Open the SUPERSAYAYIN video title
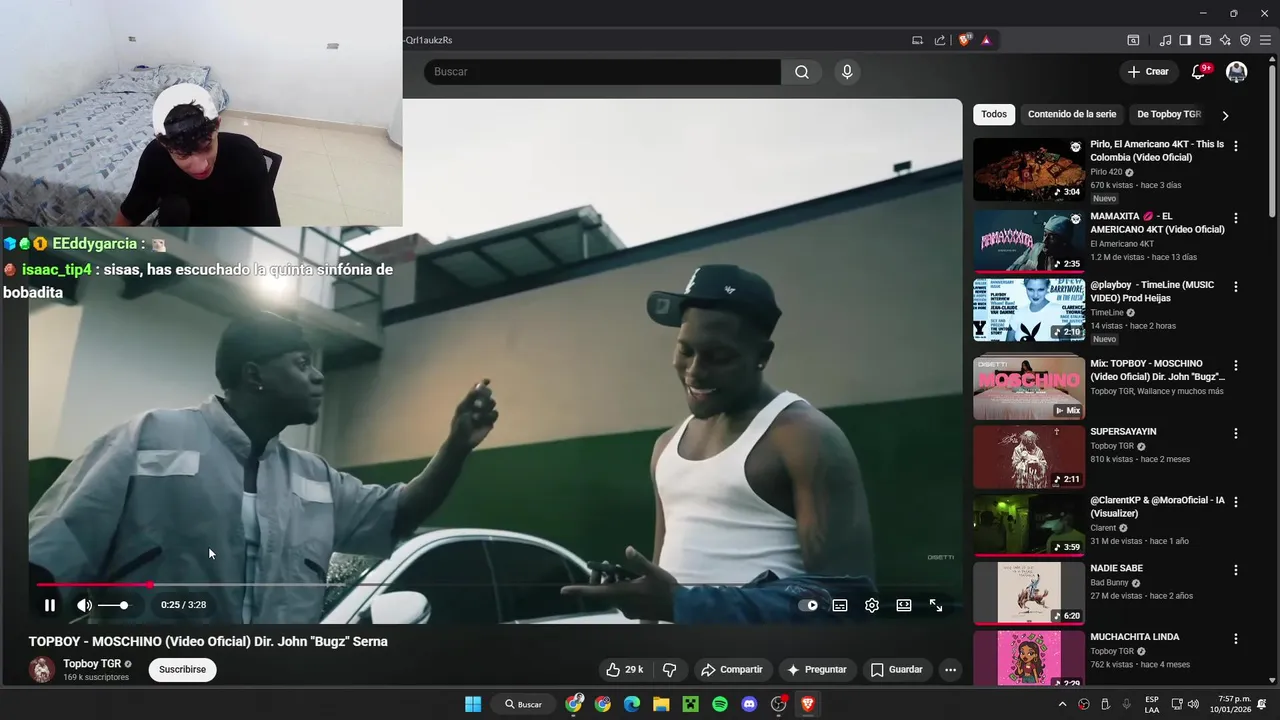This screenshot has height=720, width=1280. pyautogui.click(x=1123, y=432)
